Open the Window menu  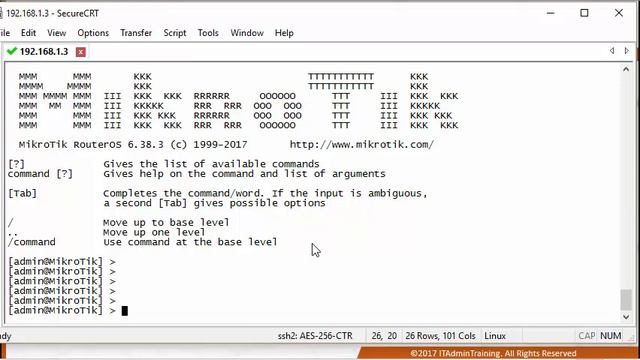tap(247, 33)
